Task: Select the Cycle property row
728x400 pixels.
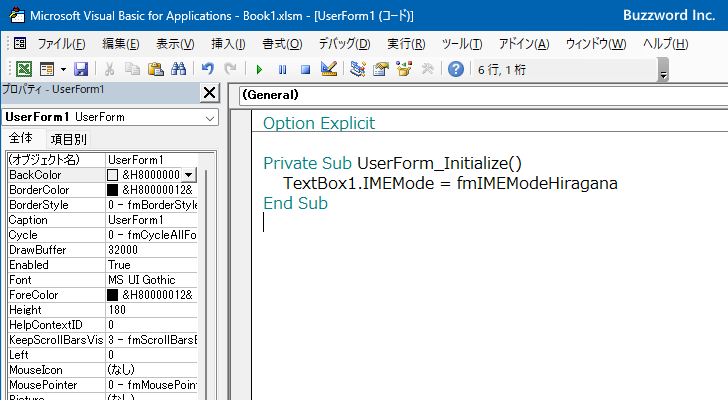Action: tap(102, 235)
